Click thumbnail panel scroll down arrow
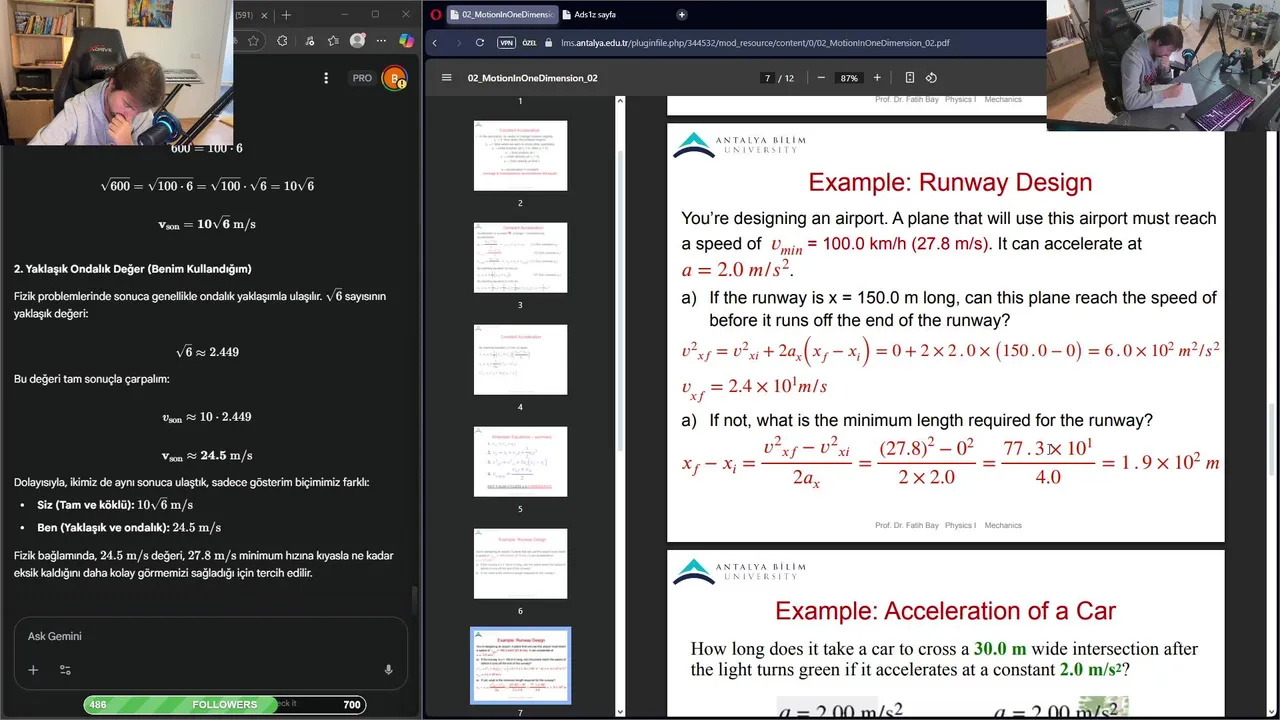Image resolution: width=1280 pixels, height=720 pixels. 620,711
